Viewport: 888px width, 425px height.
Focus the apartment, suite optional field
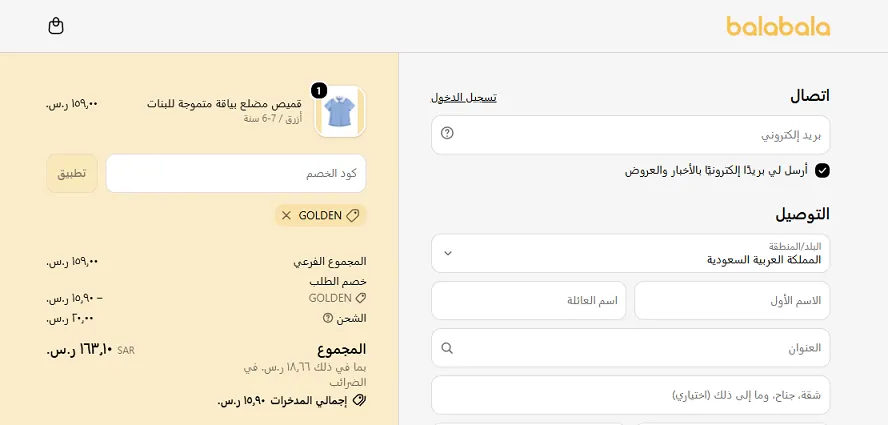point(630,395)
